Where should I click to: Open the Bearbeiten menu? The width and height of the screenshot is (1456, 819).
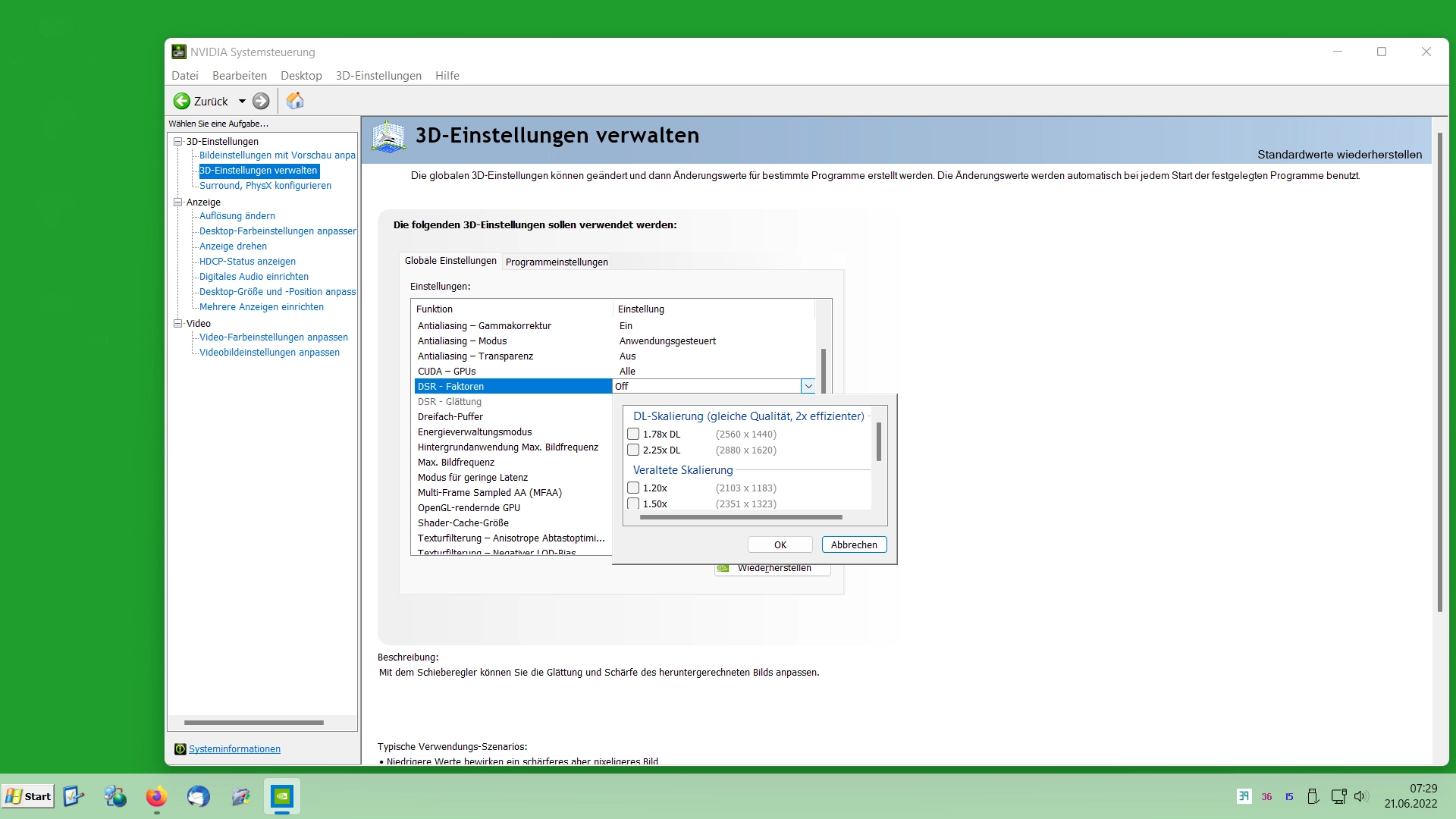240,76
